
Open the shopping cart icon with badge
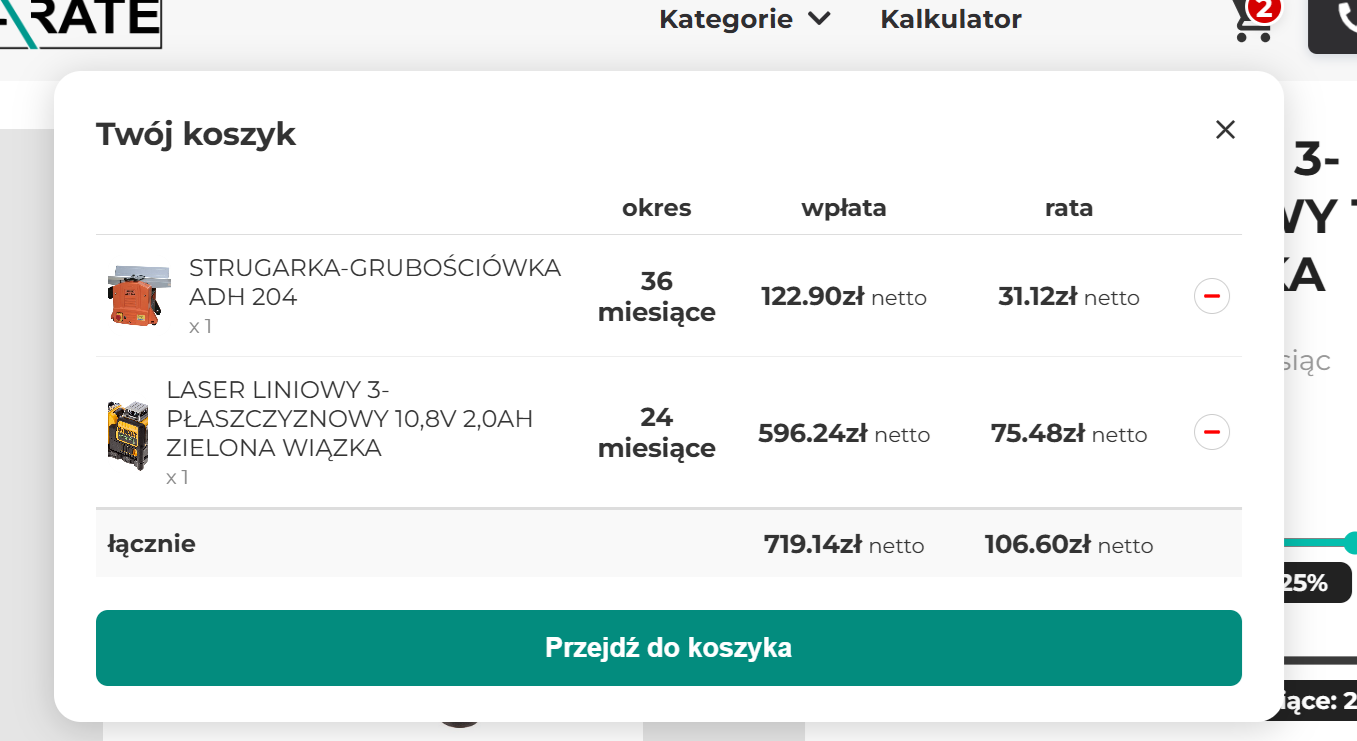pos(1251,22)
